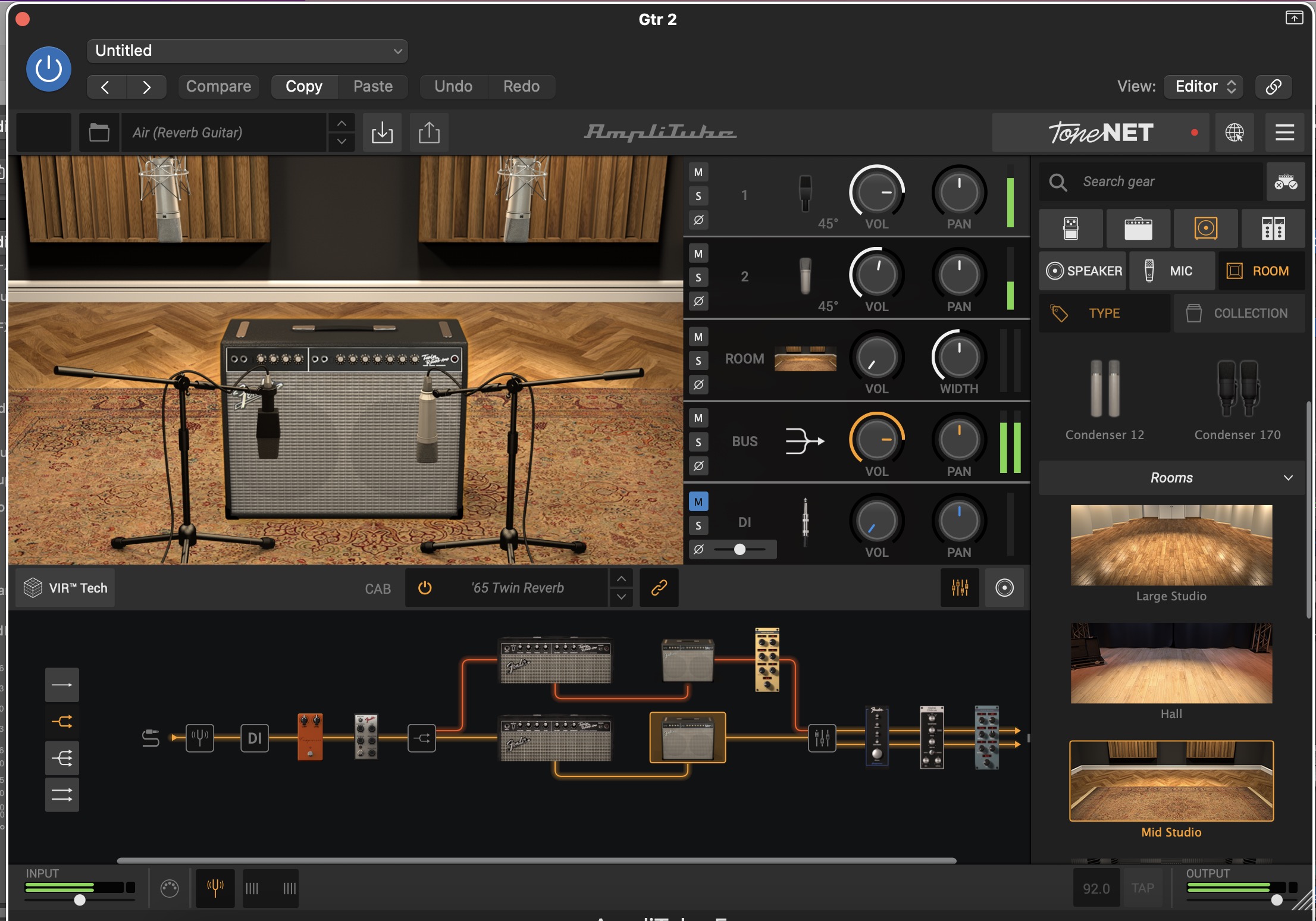The image size is (1316, 921).
Task: Switch to the ROOM tab
Action: [1262, 271]
